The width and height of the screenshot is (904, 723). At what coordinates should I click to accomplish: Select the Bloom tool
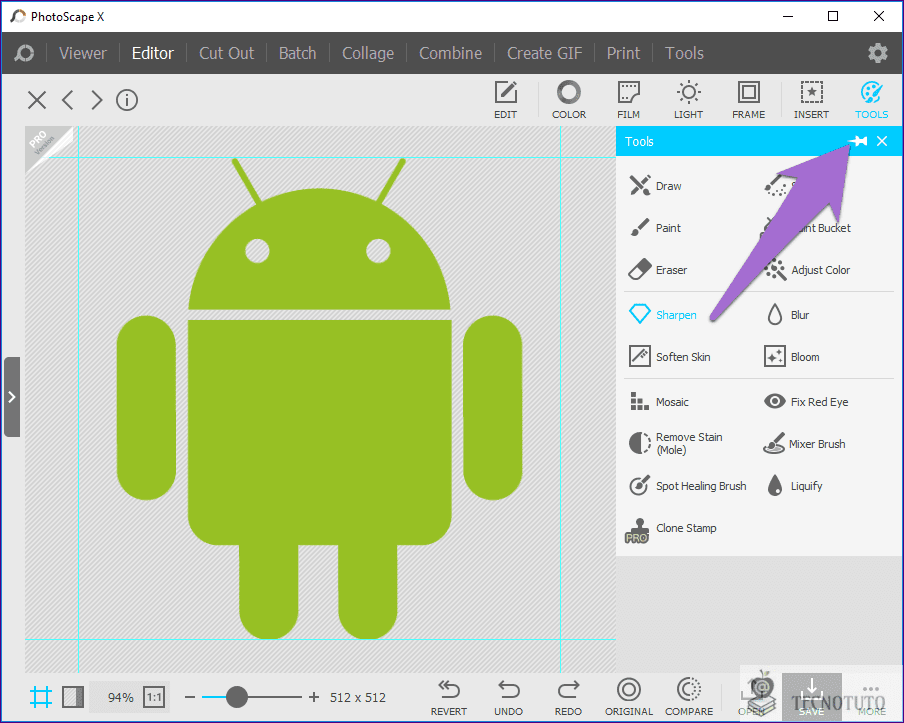tap(792, 357)
